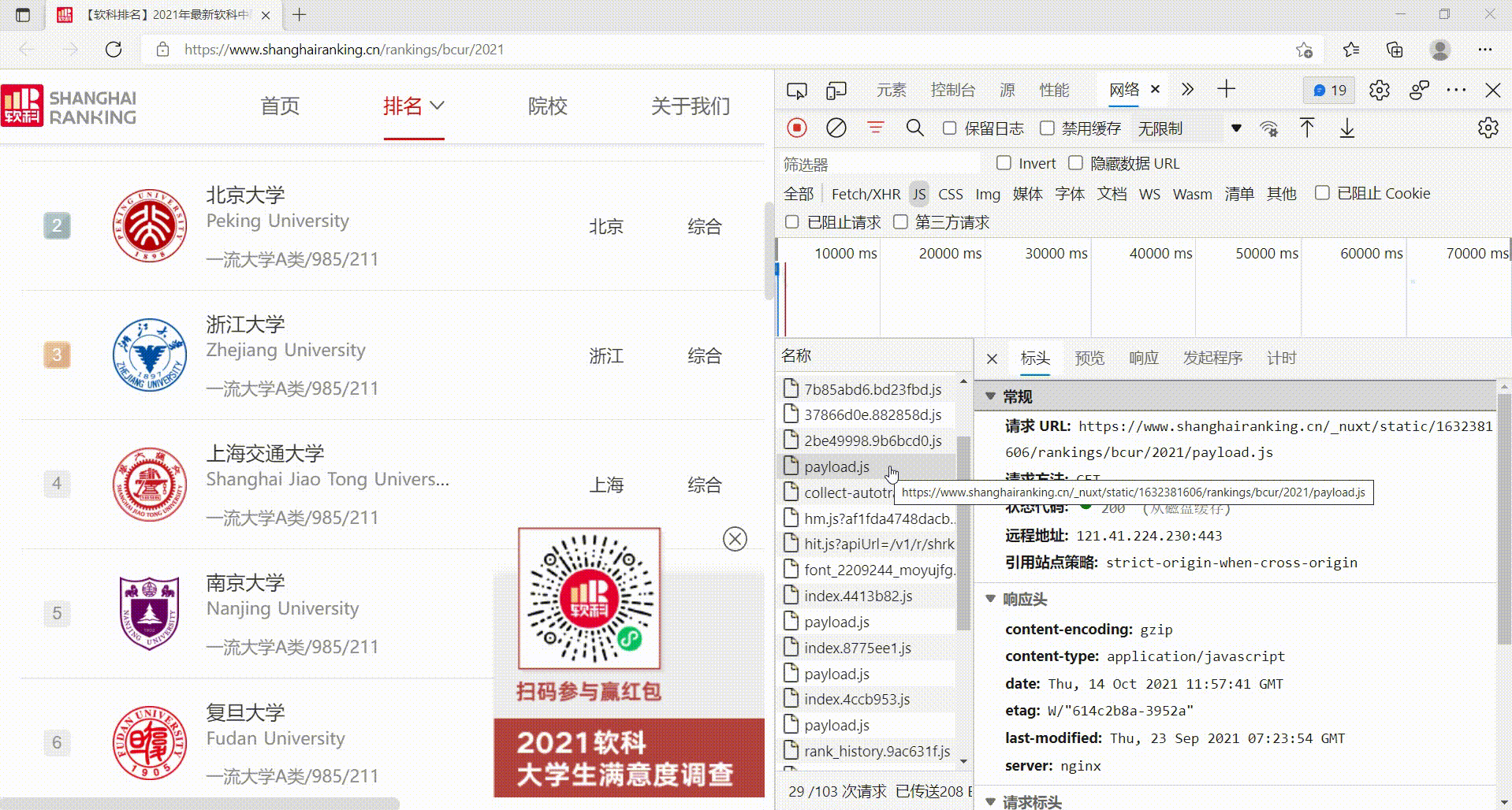Toggle the device emulation icon
This screenshot has height=810, width=1512.
click(x=836, y=91)
